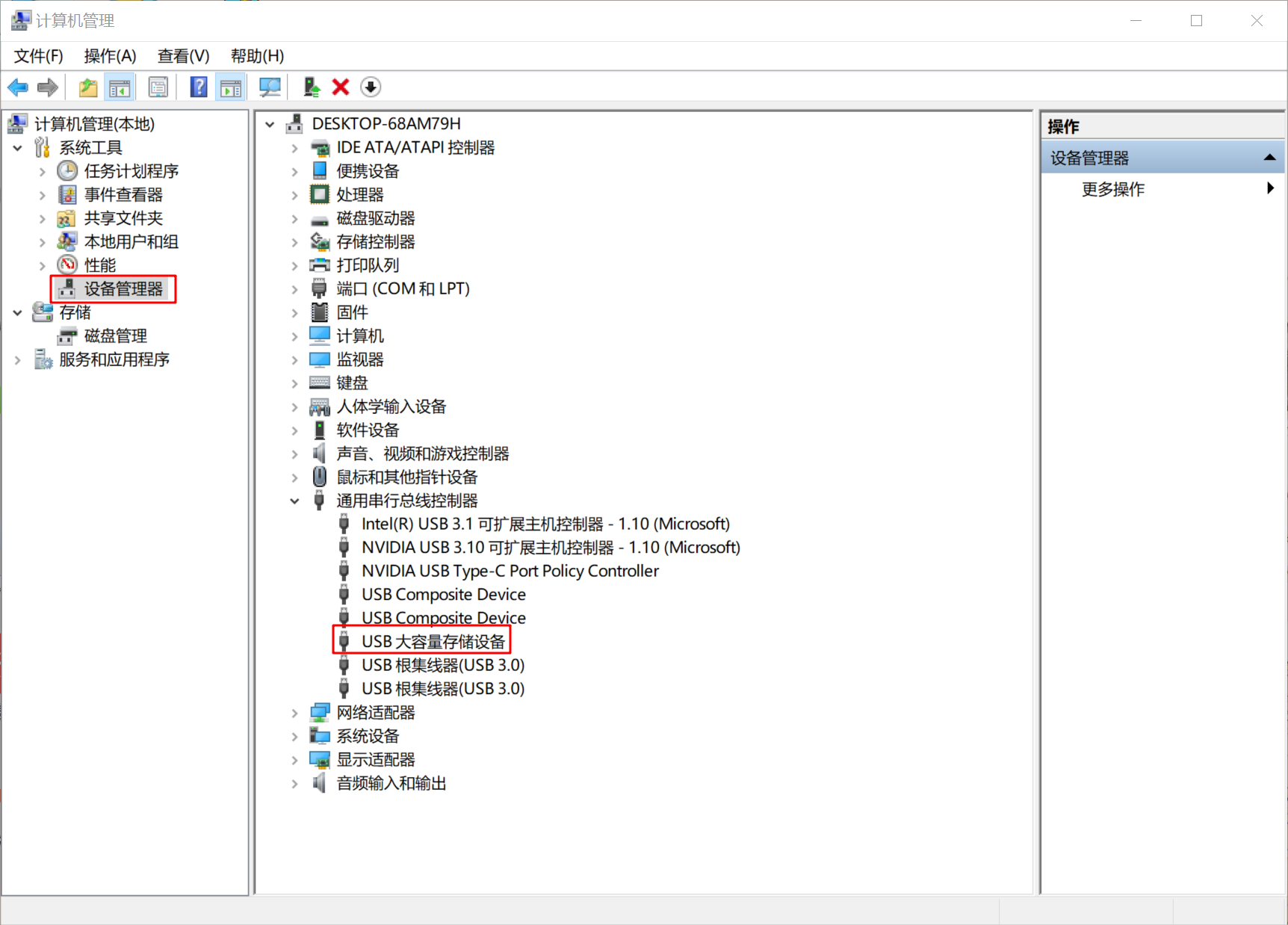Click the Task Scheduler clock icon

[67, 171]
